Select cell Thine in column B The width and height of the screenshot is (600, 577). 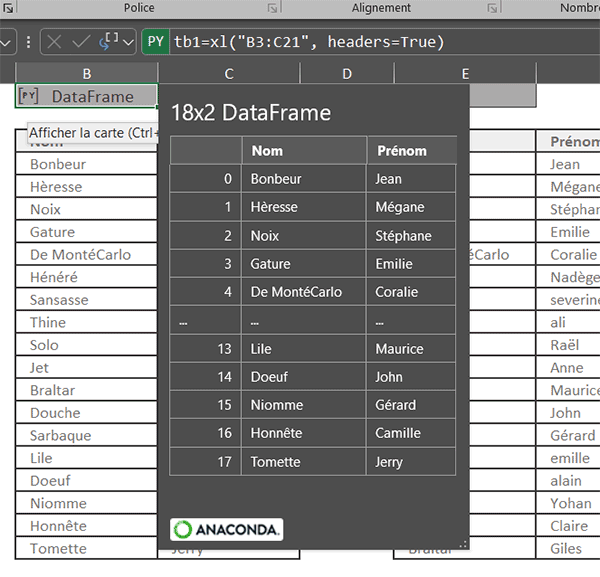86,322
